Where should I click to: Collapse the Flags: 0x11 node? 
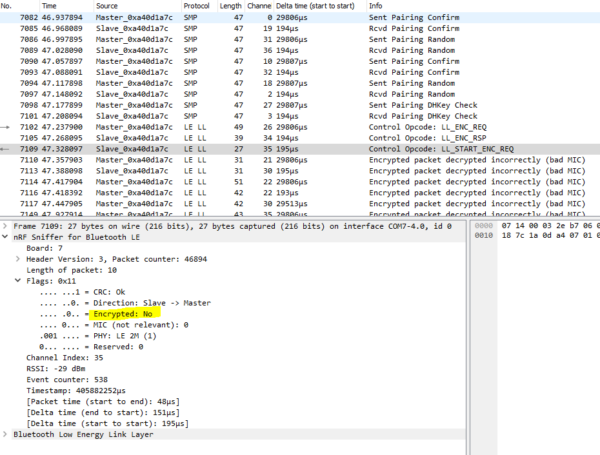tap(18, 281)
